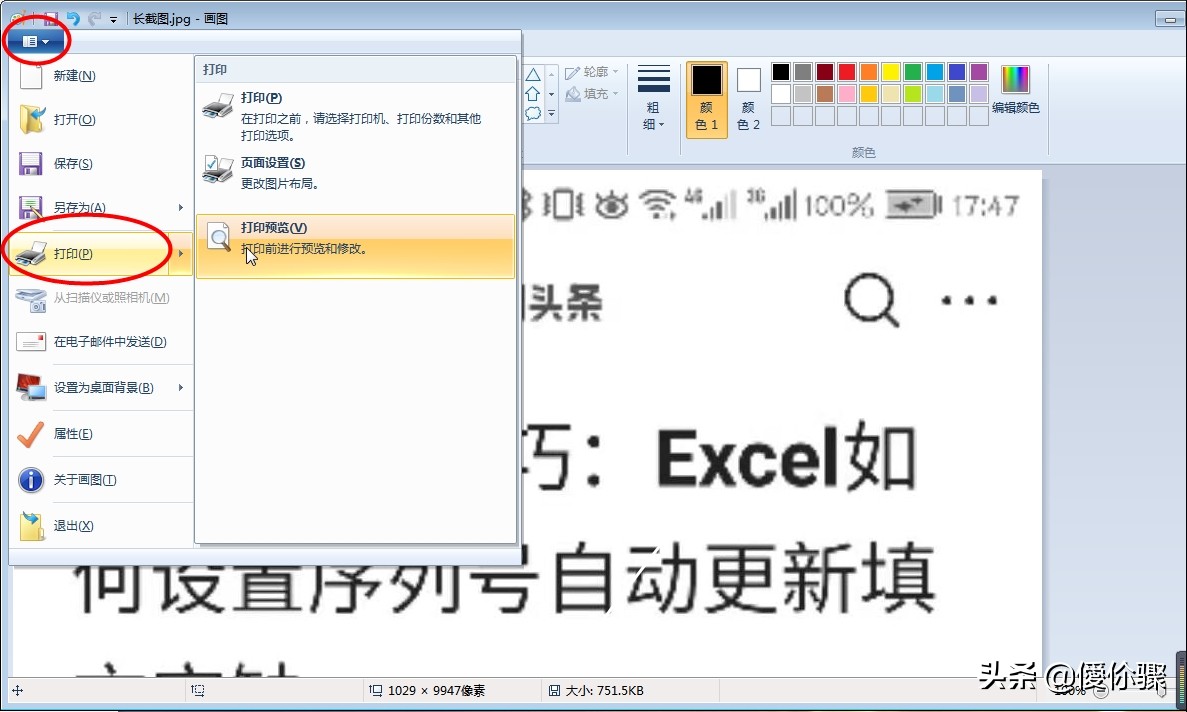Pick the light gray palette swatch
The image size is (1187, 712).
[x=803, y=94]
